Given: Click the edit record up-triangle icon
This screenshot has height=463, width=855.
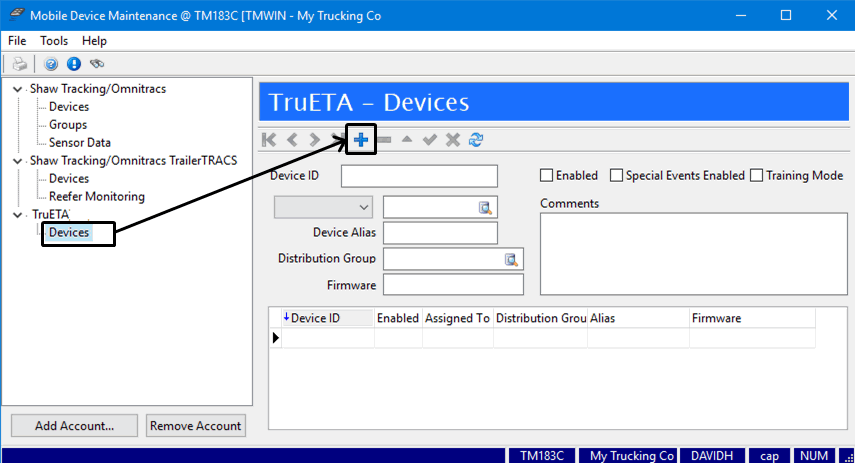Looking at the screenshot, I should pos(407,140).
